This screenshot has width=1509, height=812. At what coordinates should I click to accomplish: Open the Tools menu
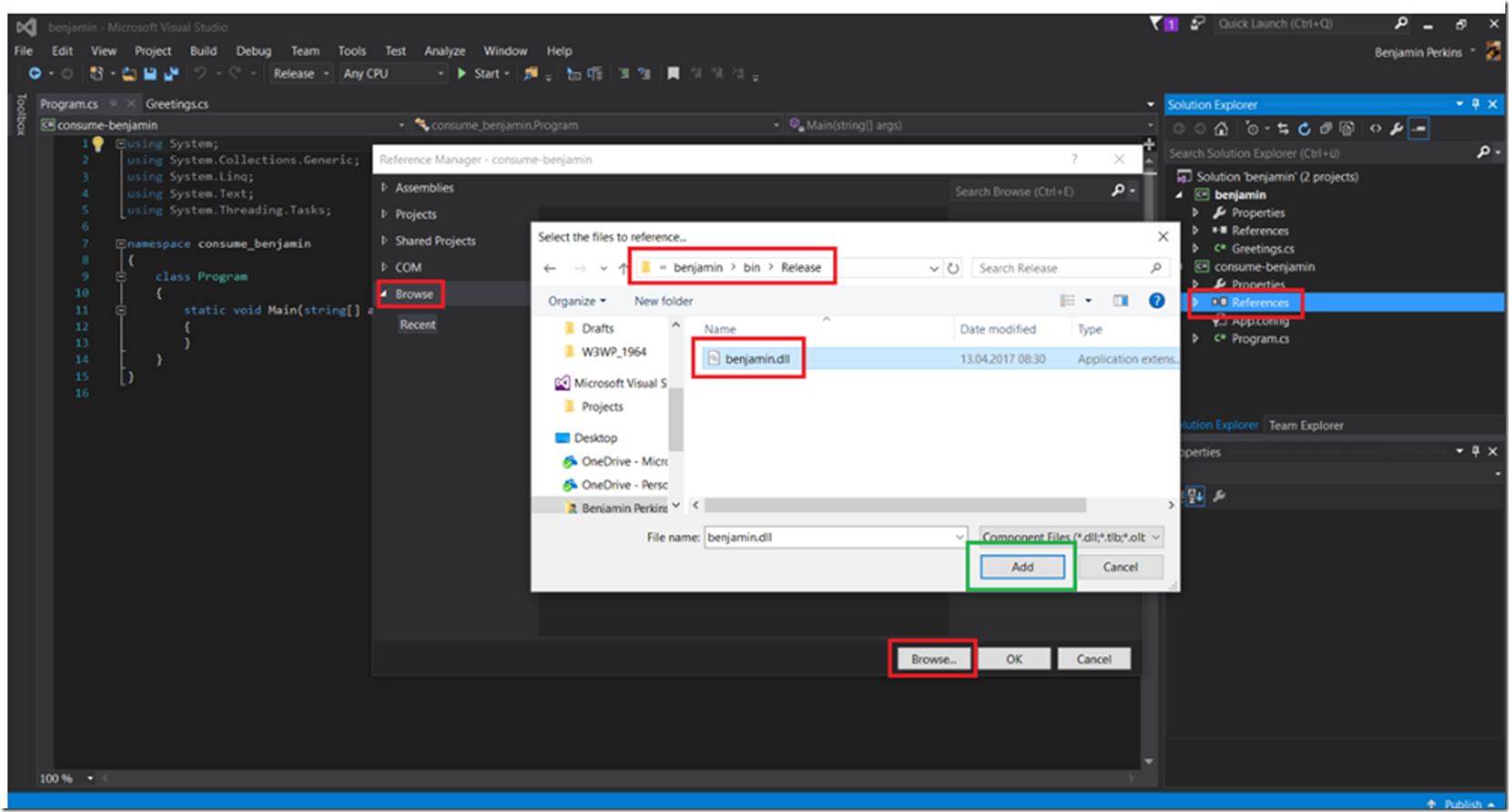352,51
